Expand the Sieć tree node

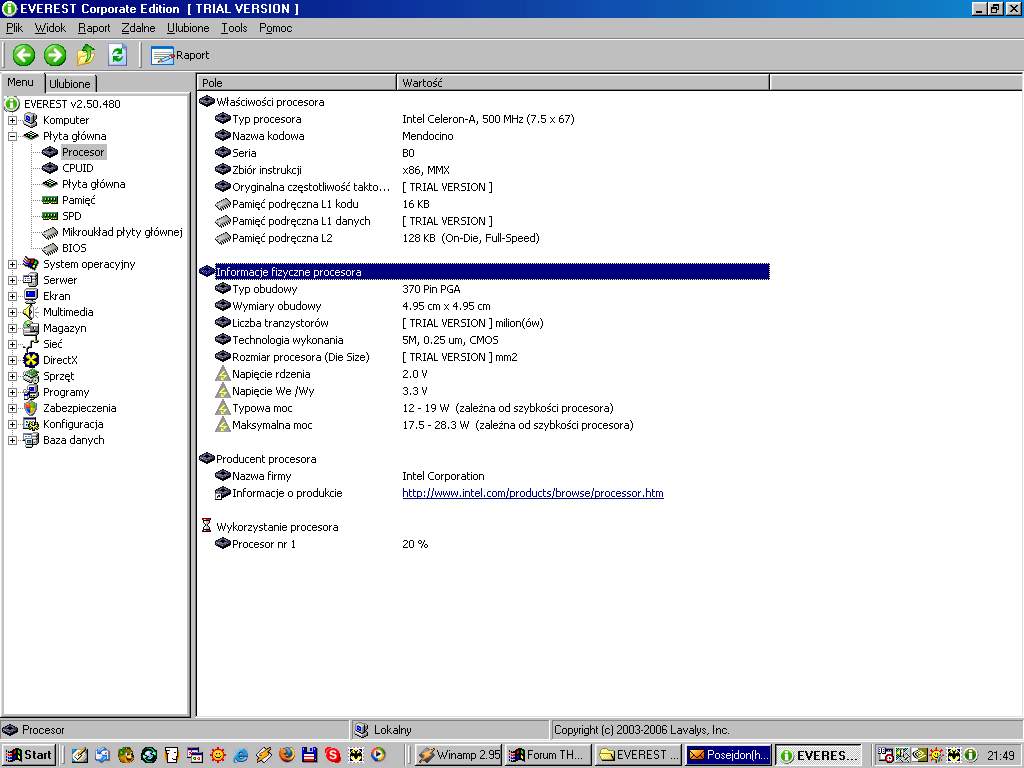pos(12,344)
